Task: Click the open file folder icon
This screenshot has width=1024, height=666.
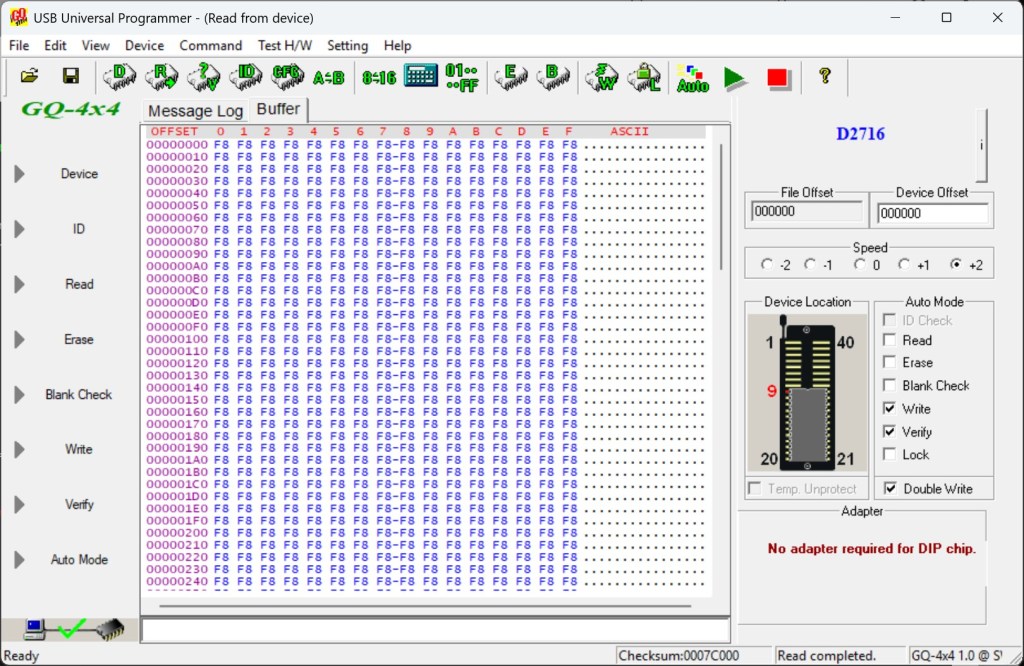Action: coord(29,76)
